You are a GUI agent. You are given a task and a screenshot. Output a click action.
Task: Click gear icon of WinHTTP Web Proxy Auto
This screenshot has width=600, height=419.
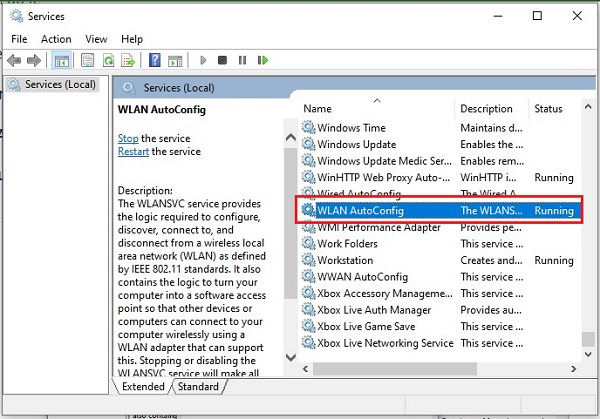tap(308, 177)
